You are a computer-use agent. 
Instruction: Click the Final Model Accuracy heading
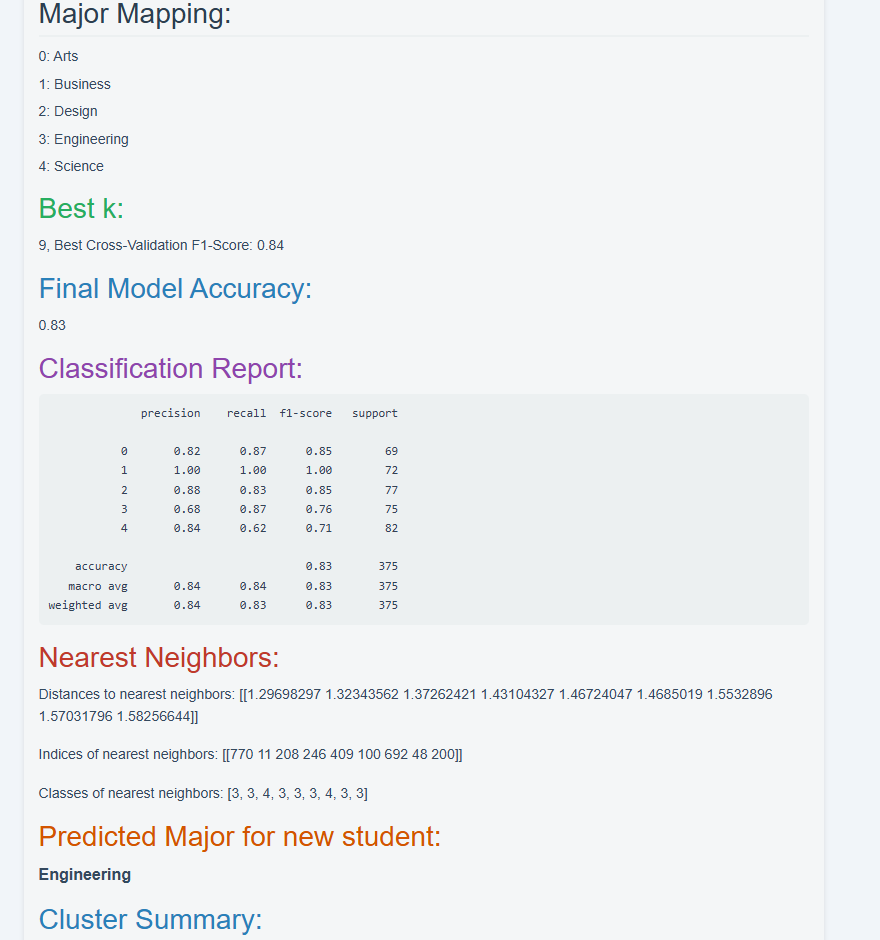pos(175,288)
